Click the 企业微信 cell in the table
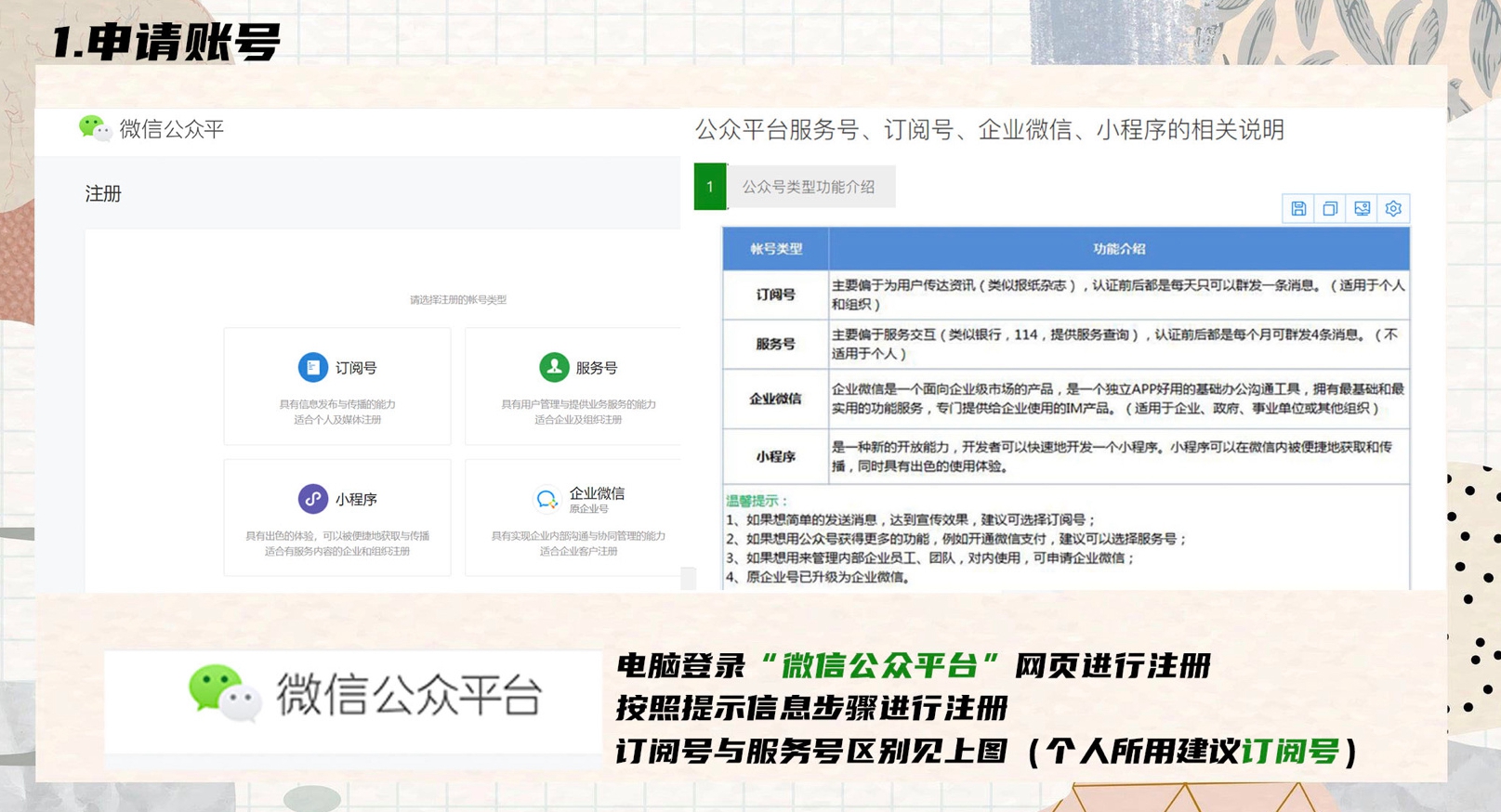Viewport: 1501px width, 812px height. pyautogui.click(x=776, y=399)
